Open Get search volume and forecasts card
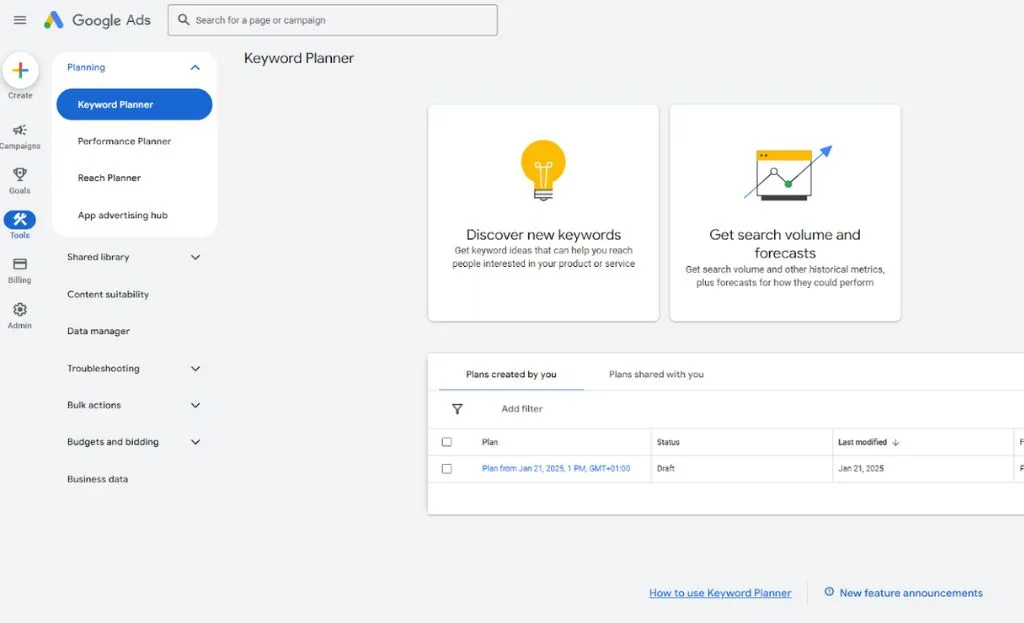 pos(785,213)
